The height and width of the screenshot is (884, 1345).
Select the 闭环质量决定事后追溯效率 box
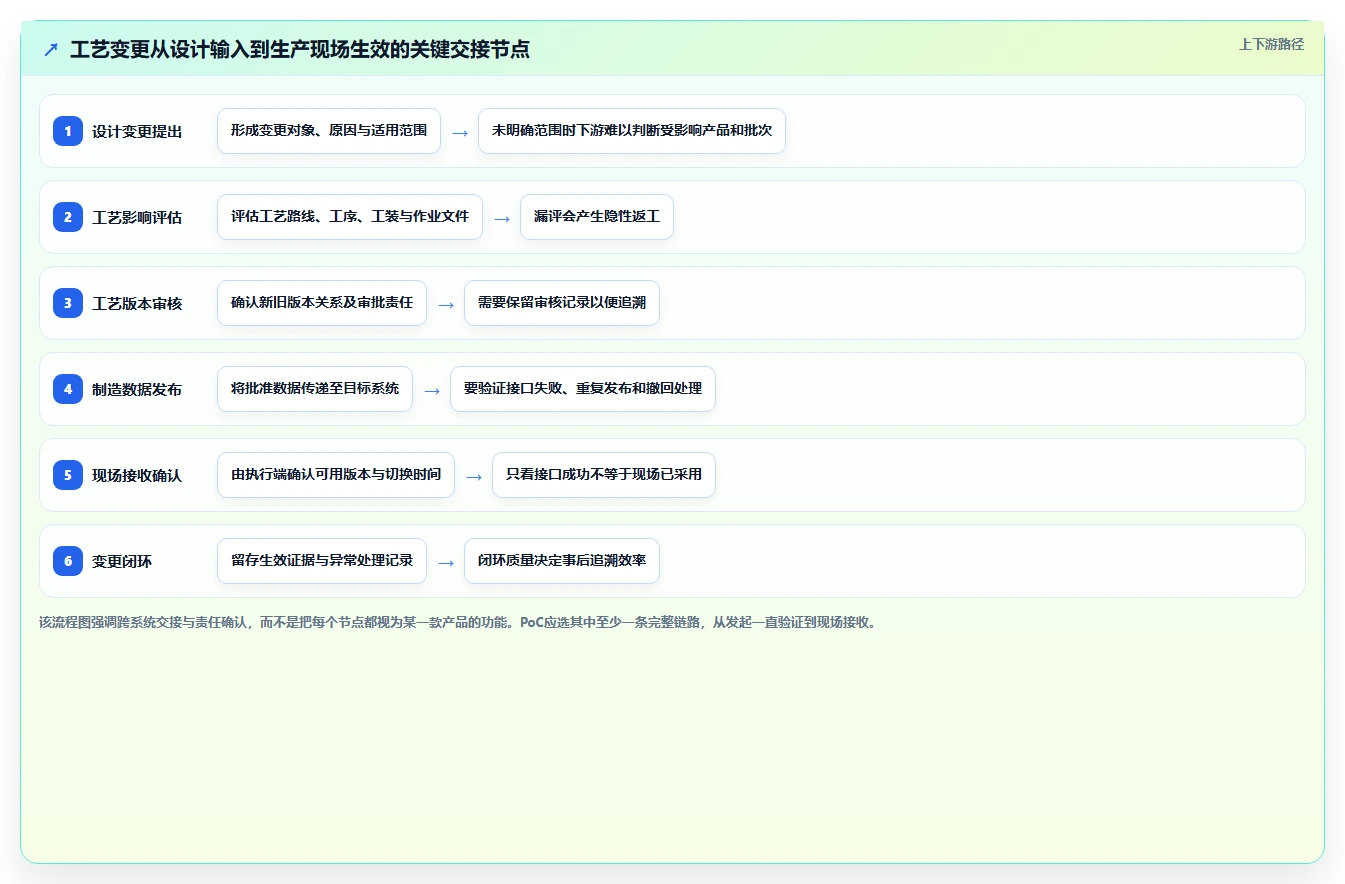click(x=562, y=561)
